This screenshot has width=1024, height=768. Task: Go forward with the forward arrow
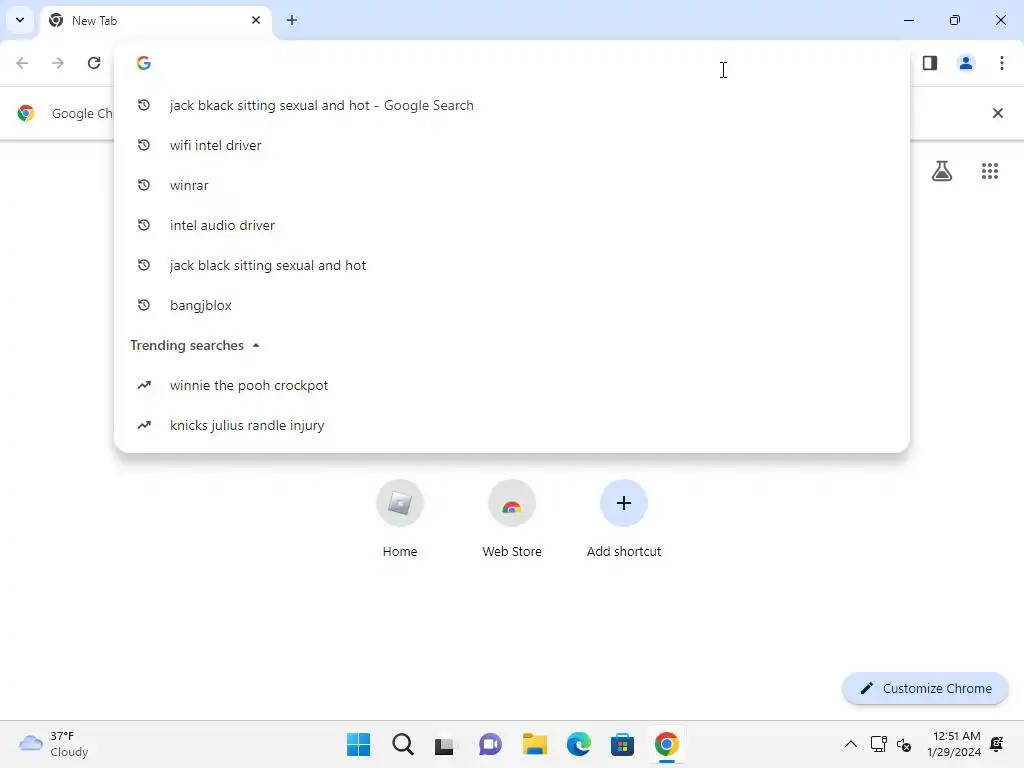(x=58, y=63)
